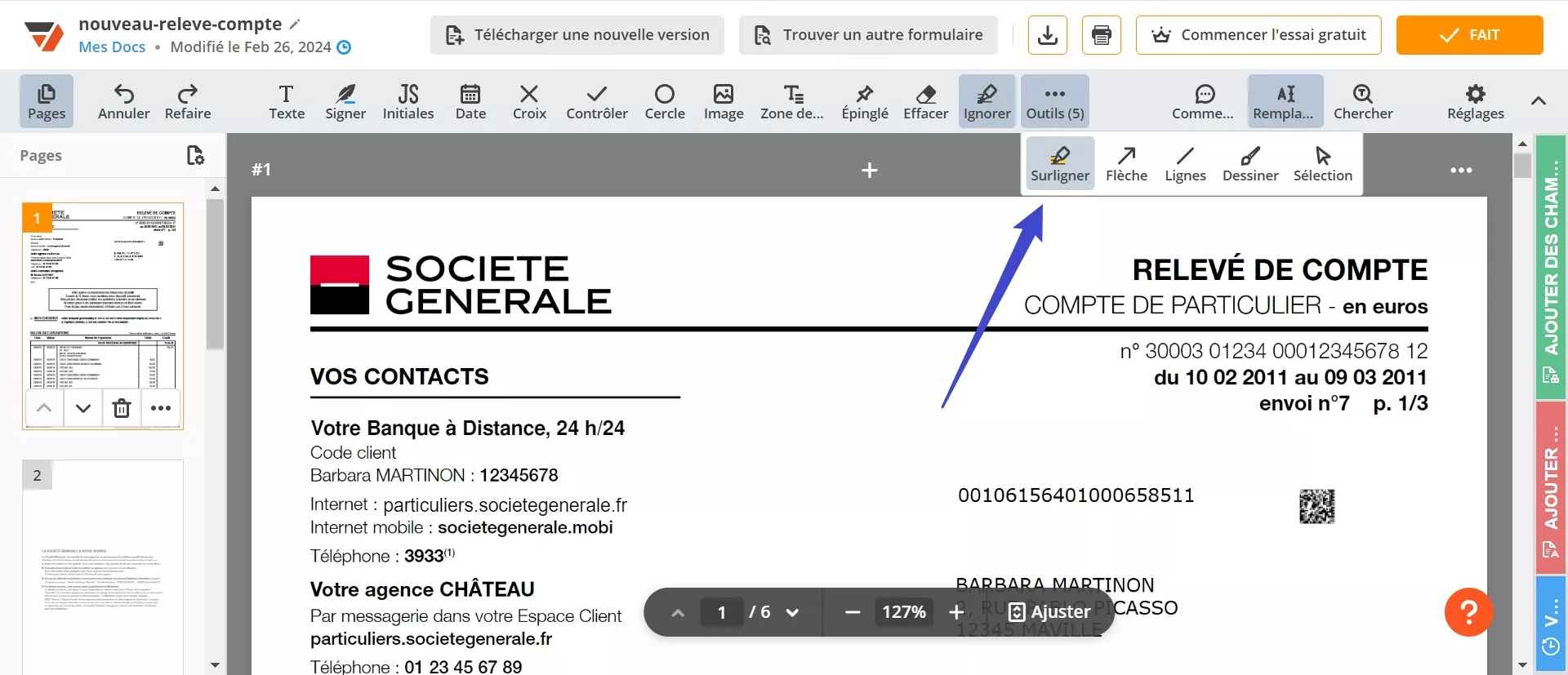1568x675 pixels.
Task: Click Ajuster fit-to-page button
Action: click(x=1050, y=612)
